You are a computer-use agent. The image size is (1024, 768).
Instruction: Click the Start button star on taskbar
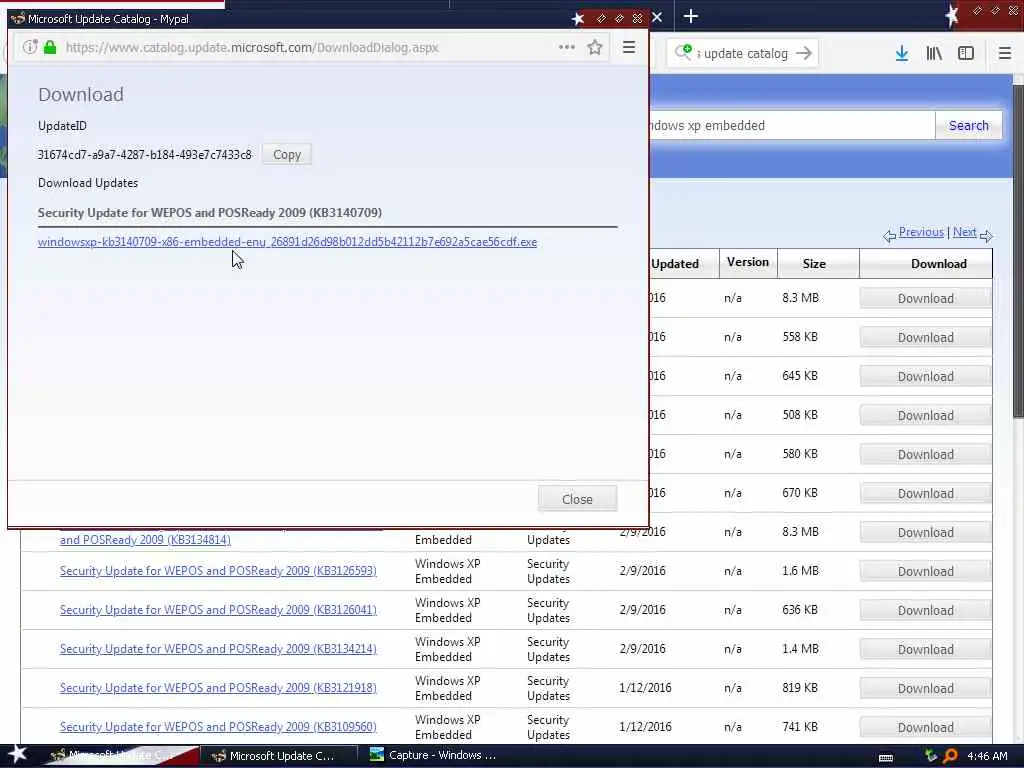[17, 755]
